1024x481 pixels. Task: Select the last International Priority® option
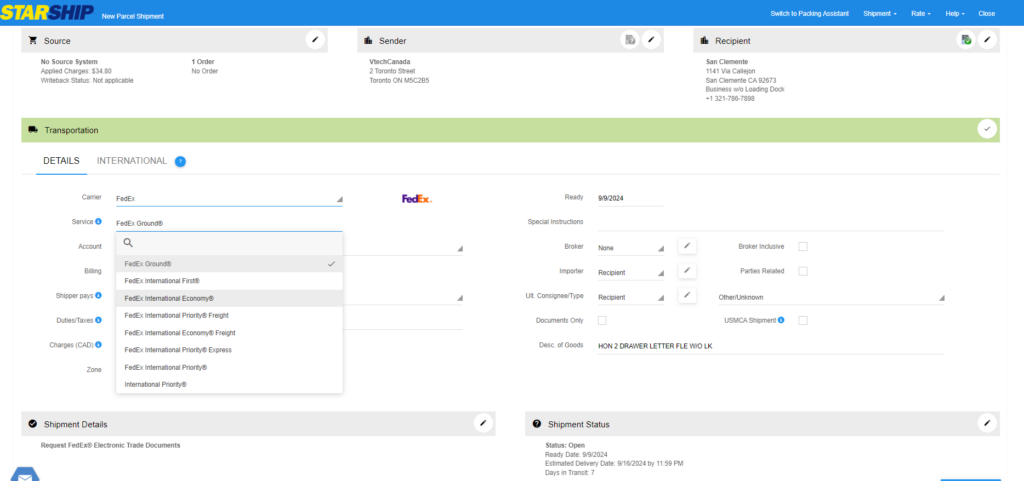[229, 385]
